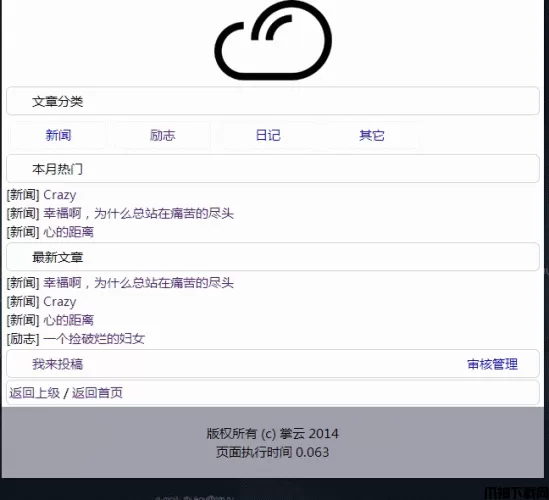Click the cloud logo at the top
The height and width of the screenshot is (500, 549).
(273, 40)
